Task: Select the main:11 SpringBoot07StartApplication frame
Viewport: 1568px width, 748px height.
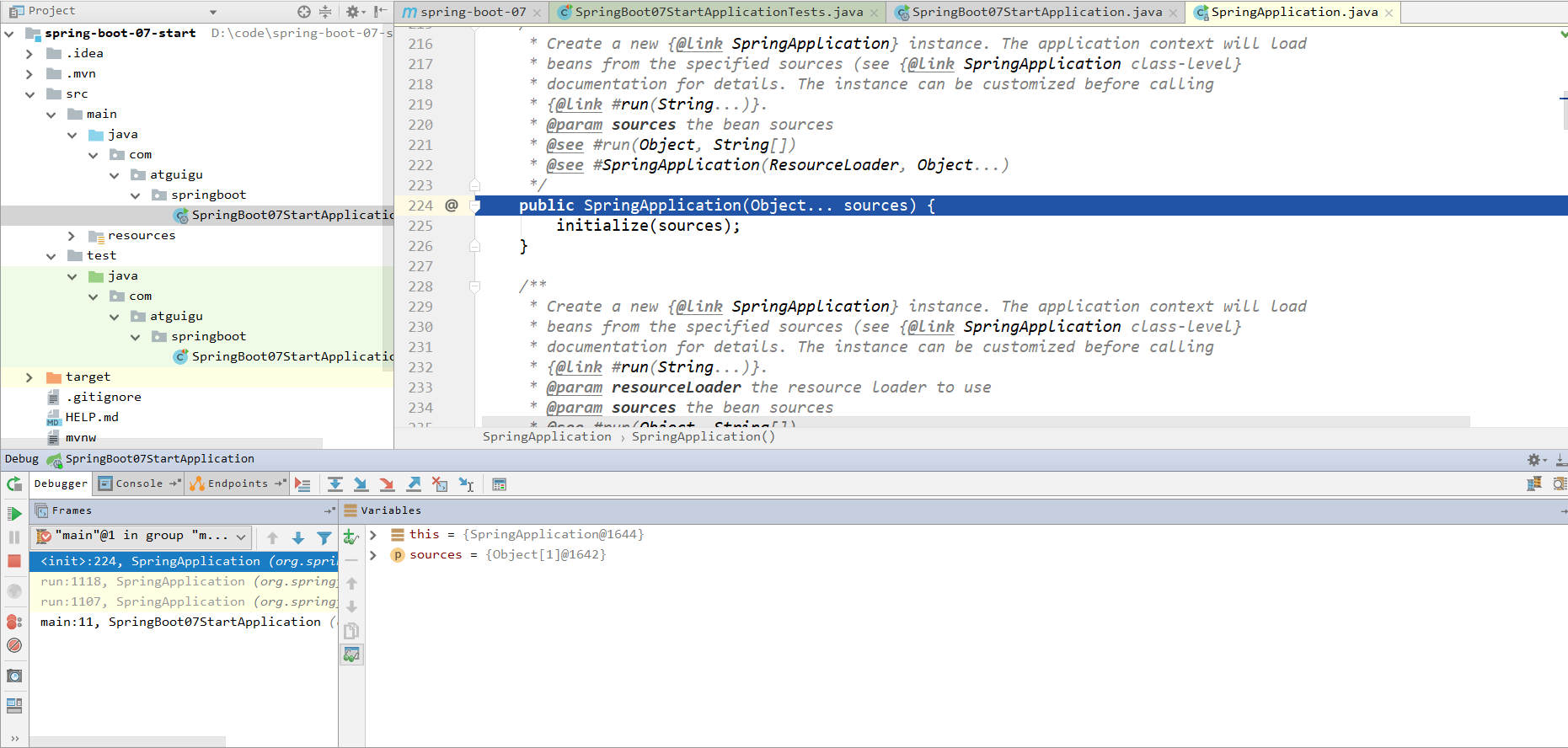Action: (185, 622)
